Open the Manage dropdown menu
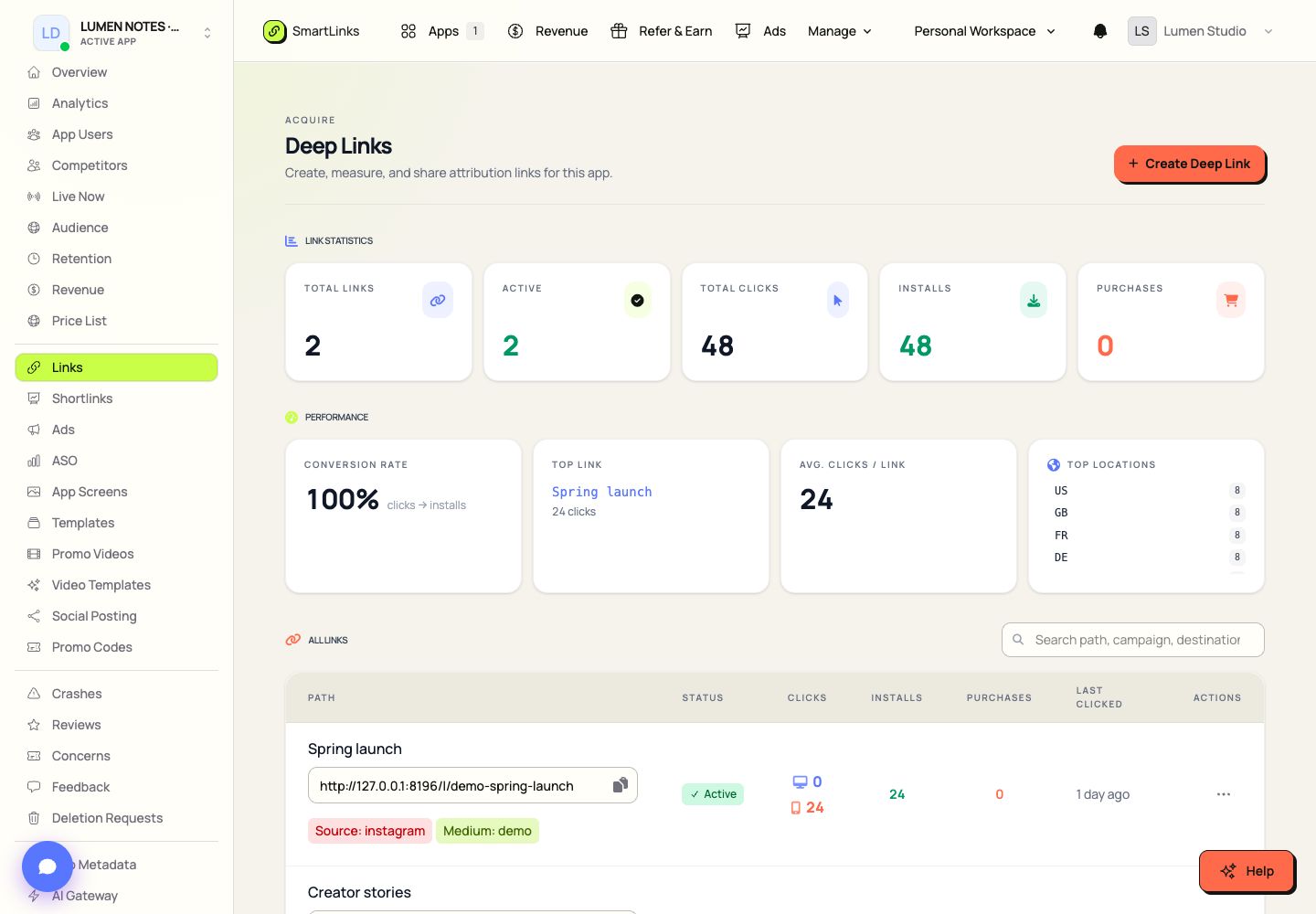The image size is (1316, 914). 840,31
